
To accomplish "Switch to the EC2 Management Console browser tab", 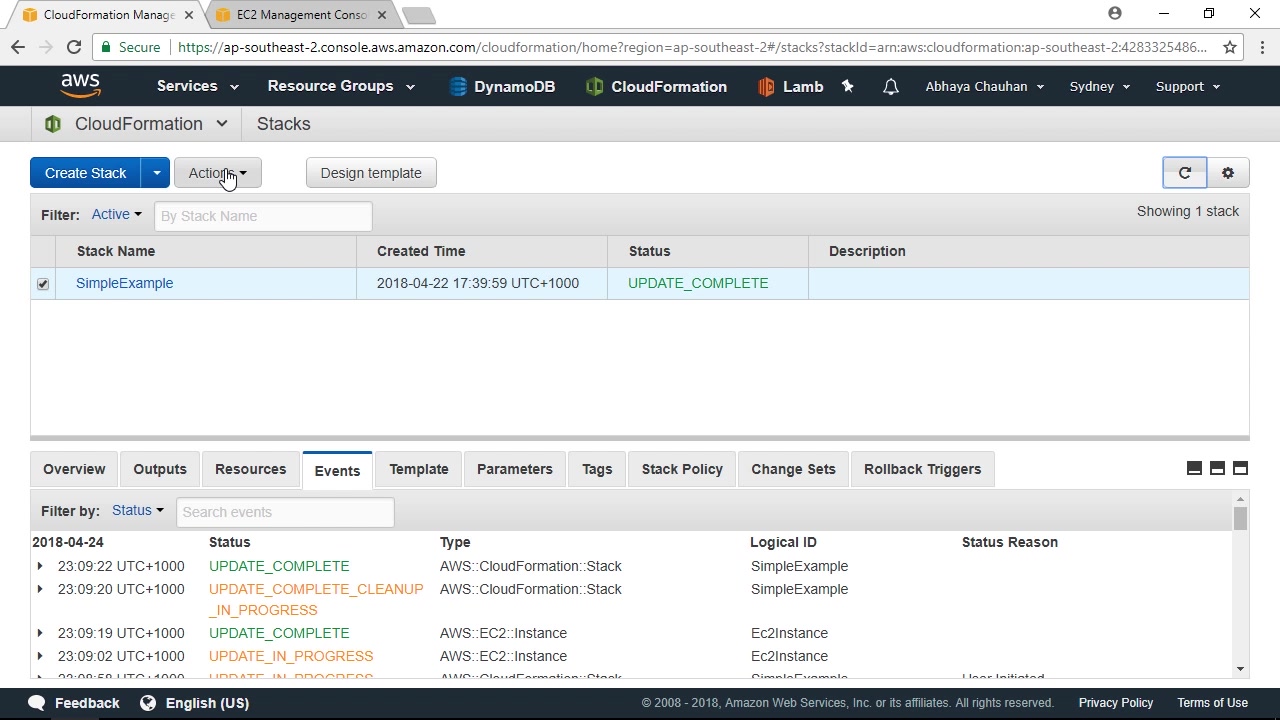I will (300, 15).
